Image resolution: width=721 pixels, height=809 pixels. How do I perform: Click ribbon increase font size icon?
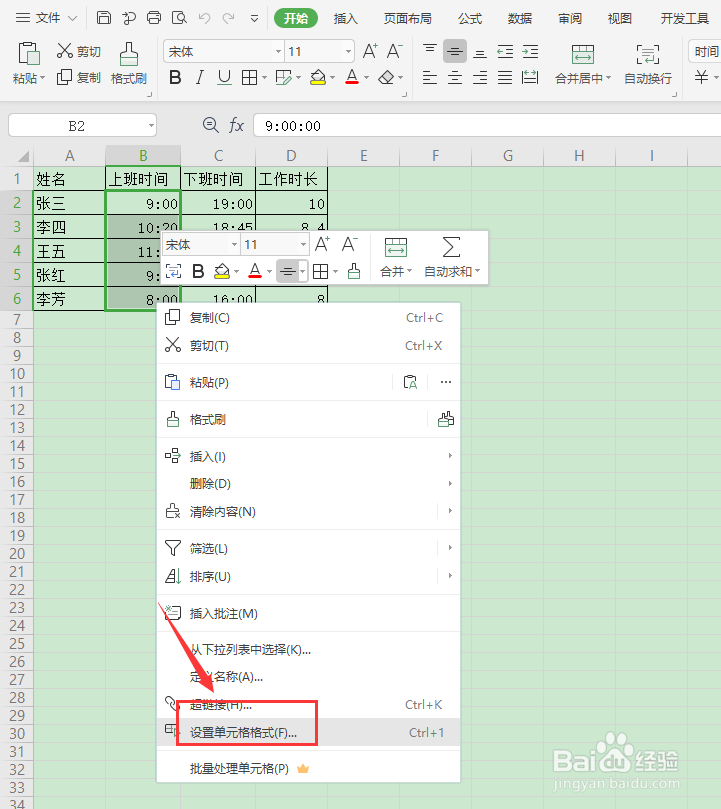point(370,51)
